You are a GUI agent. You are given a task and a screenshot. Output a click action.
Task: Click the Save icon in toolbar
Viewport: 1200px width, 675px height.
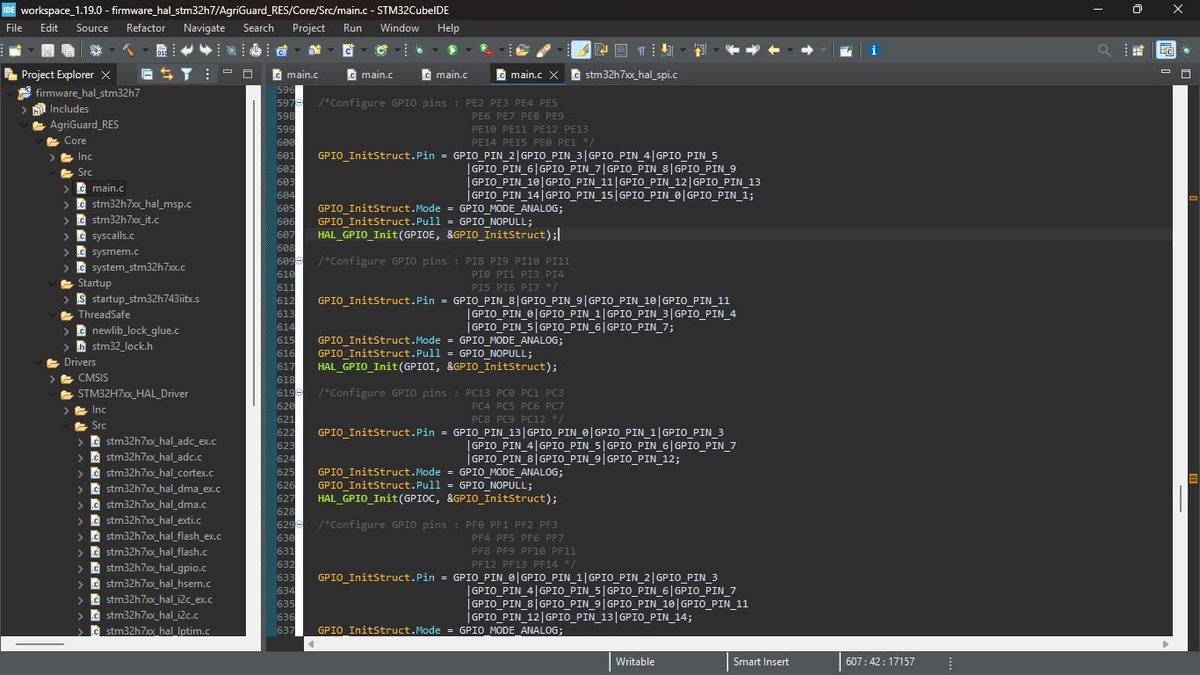(47, 50)
